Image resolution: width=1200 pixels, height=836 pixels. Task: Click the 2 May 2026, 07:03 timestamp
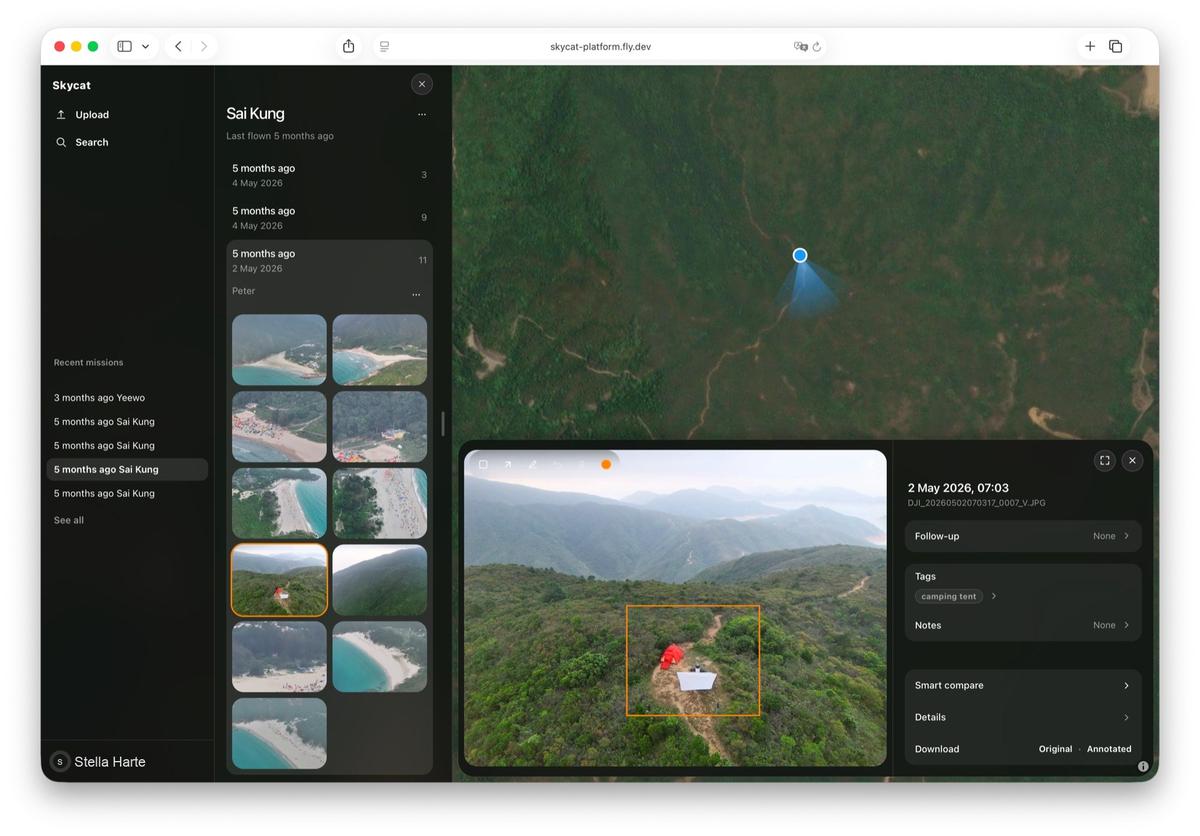click(x=958, y=488)
